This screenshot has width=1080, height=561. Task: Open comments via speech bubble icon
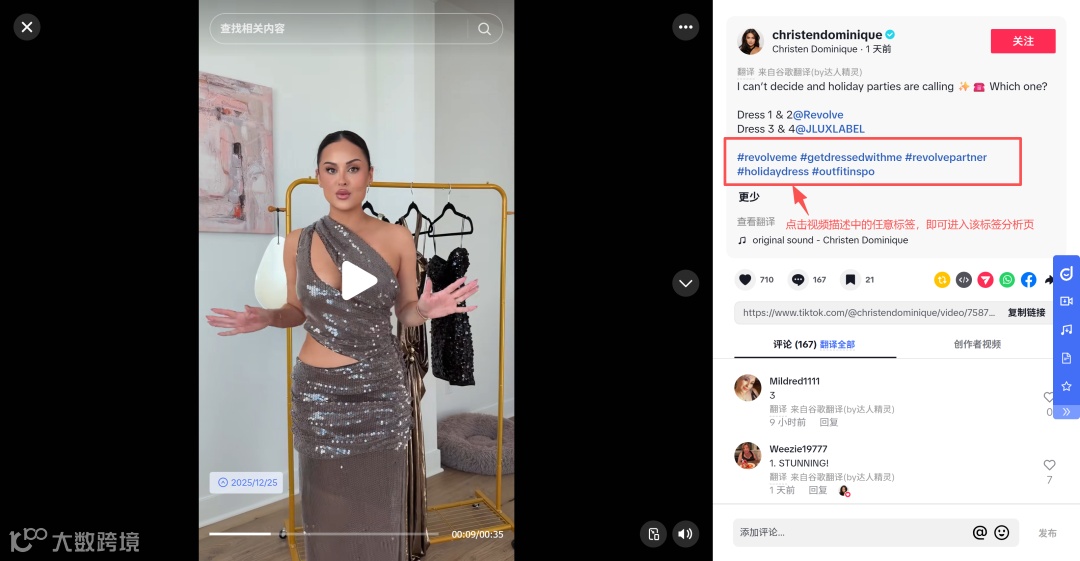[798, 280]
